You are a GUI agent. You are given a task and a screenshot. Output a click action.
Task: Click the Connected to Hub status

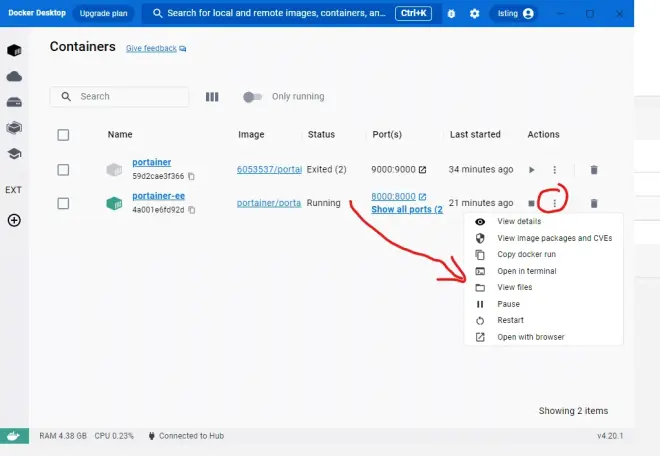(186, 436)
